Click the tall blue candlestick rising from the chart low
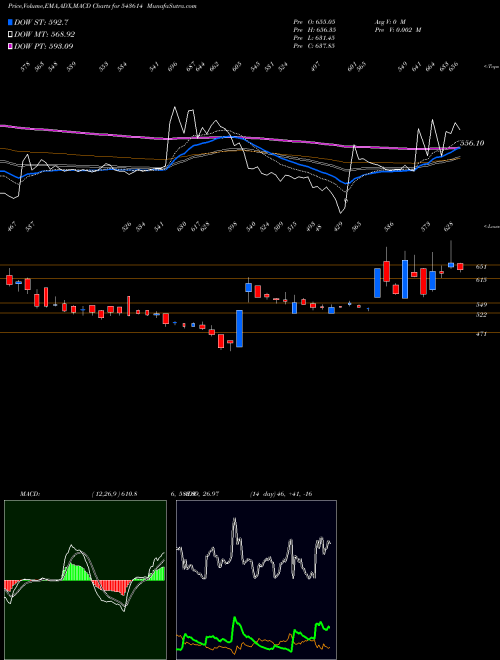This screenshot has height=660, width=500. tap(239, 328)
